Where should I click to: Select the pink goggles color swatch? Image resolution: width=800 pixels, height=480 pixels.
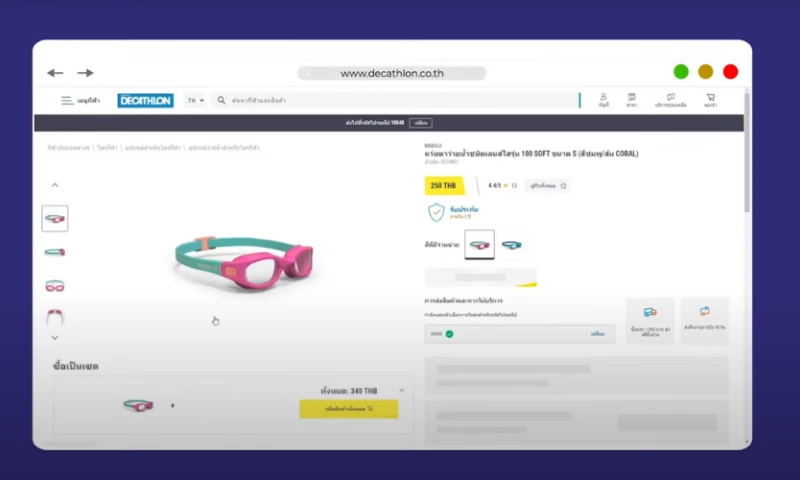coord(480,245)
